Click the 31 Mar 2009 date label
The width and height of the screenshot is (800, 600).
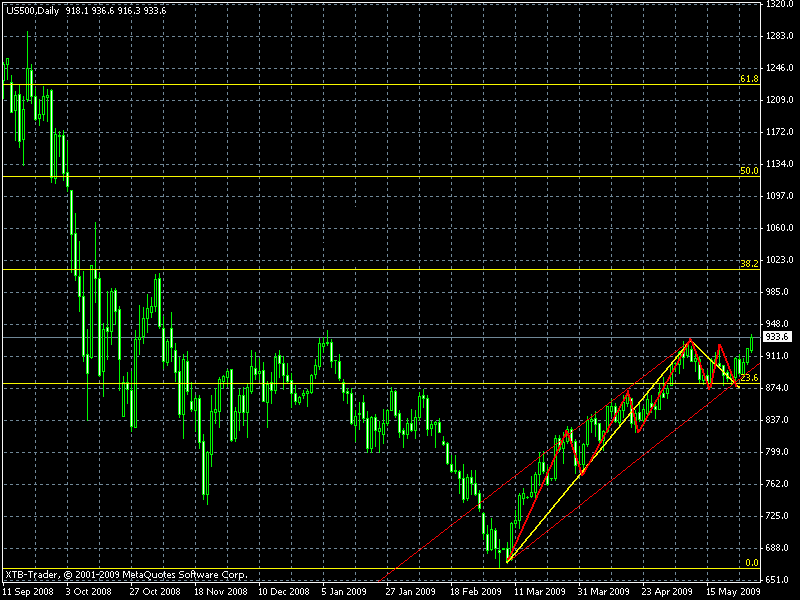(x=604, y=592)
